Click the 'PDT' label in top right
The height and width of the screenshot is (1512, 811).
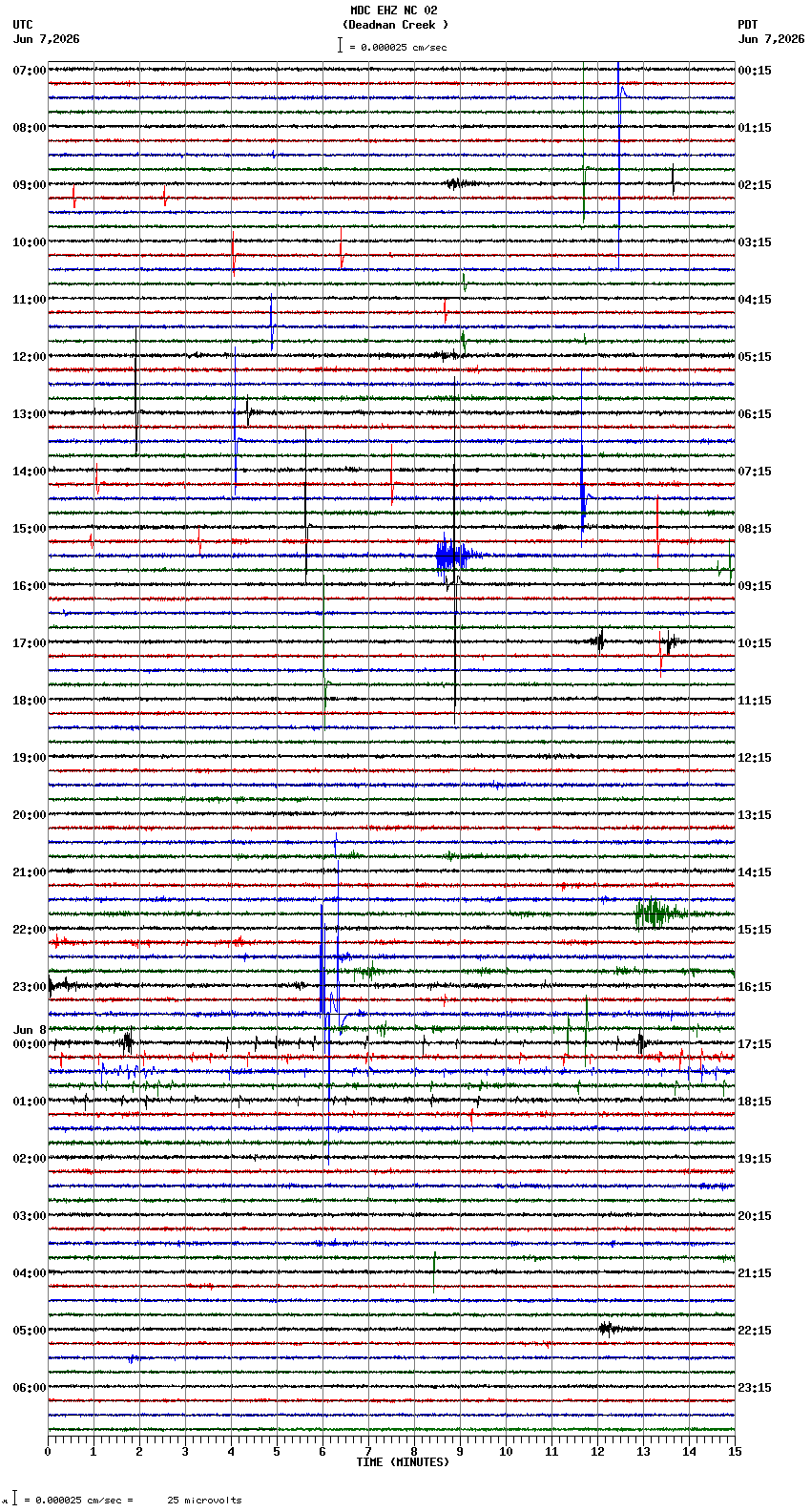pyautogui.click(x=747, y=25)
